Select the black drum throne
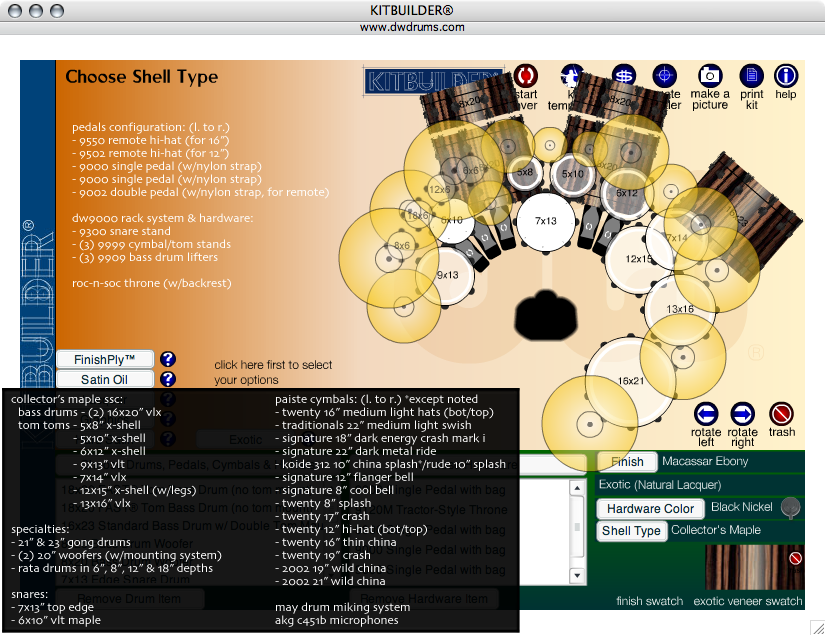825x635 pixels. coord(546,316)
